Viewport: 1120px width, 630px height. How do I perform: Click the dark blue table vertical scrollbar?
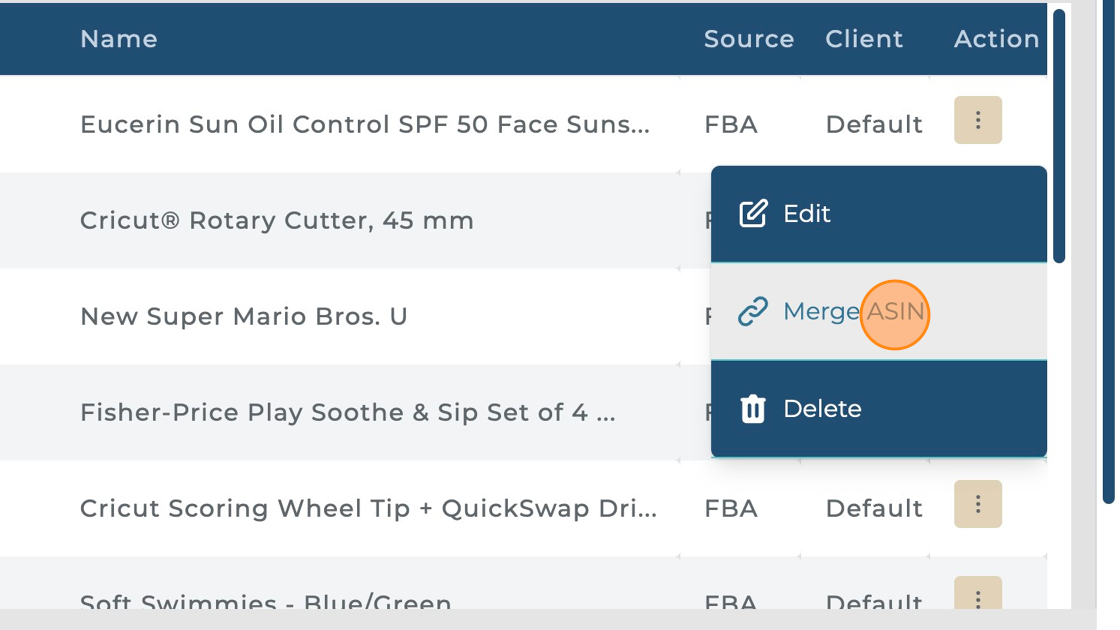(1059, 135)
